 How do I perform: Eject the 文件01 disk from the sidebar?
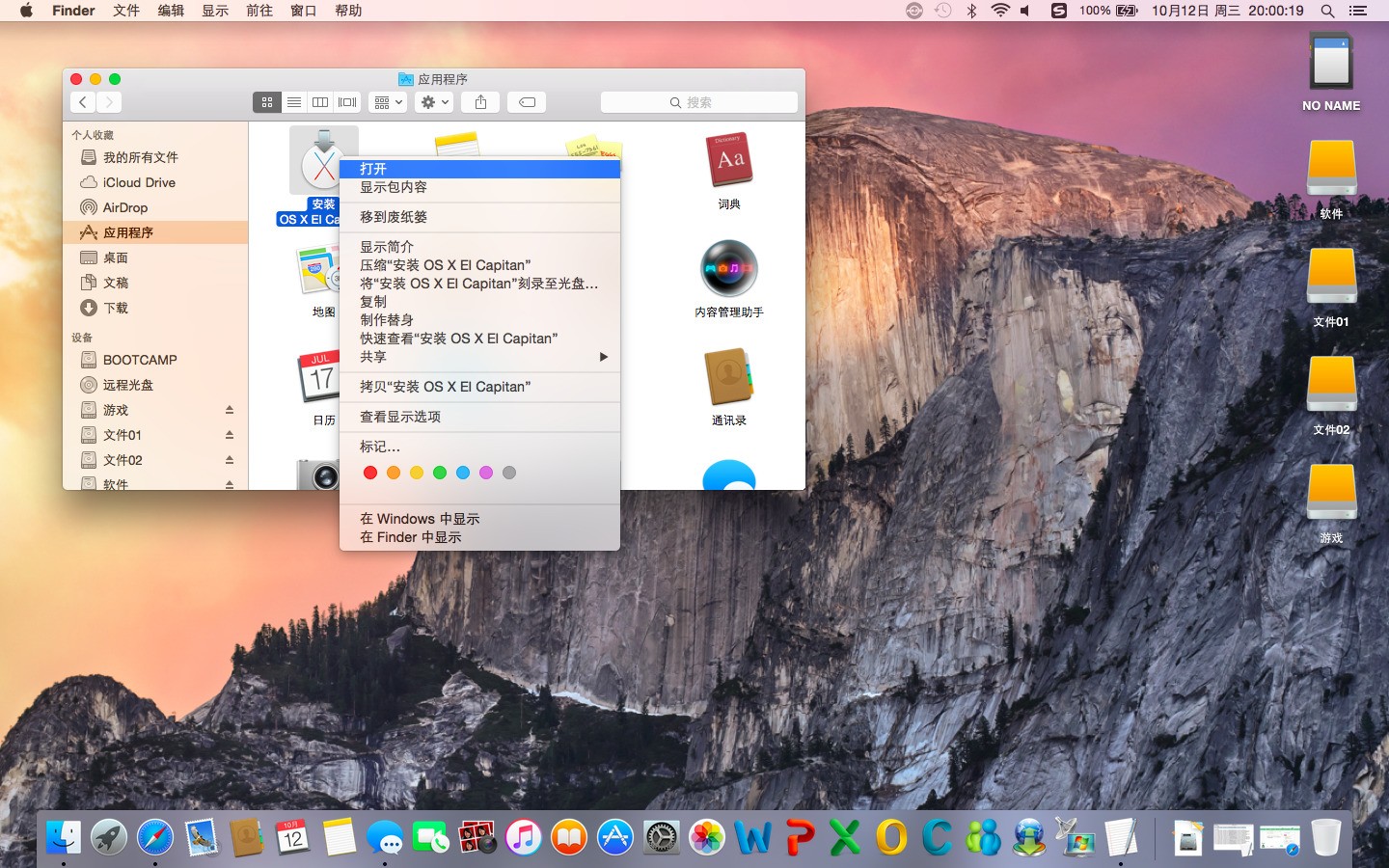pos(230,435)
